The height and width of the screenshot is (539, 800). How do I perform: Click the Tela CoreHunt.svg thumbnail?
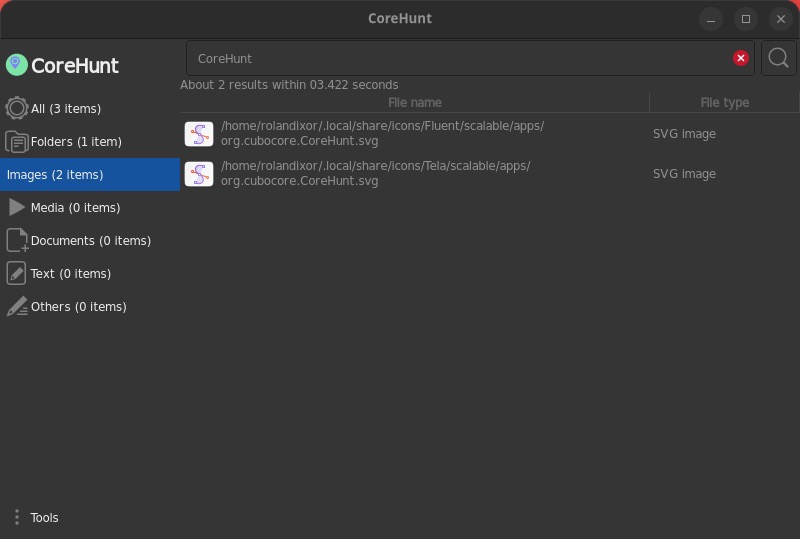pos(199,174)
